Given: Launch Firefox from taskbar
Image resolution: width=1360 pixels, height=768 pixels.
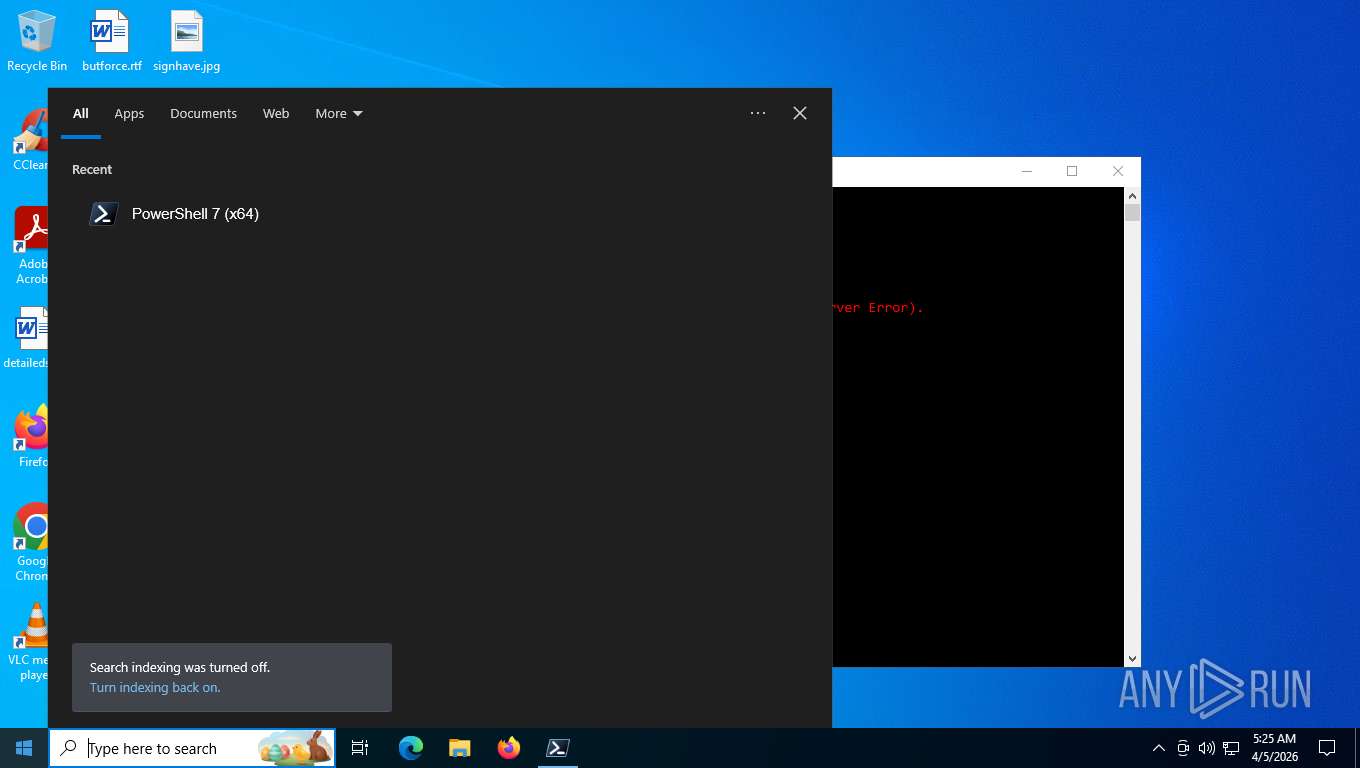Looking at the screenshot, I should pyautogui.click(x=509, y=748).
